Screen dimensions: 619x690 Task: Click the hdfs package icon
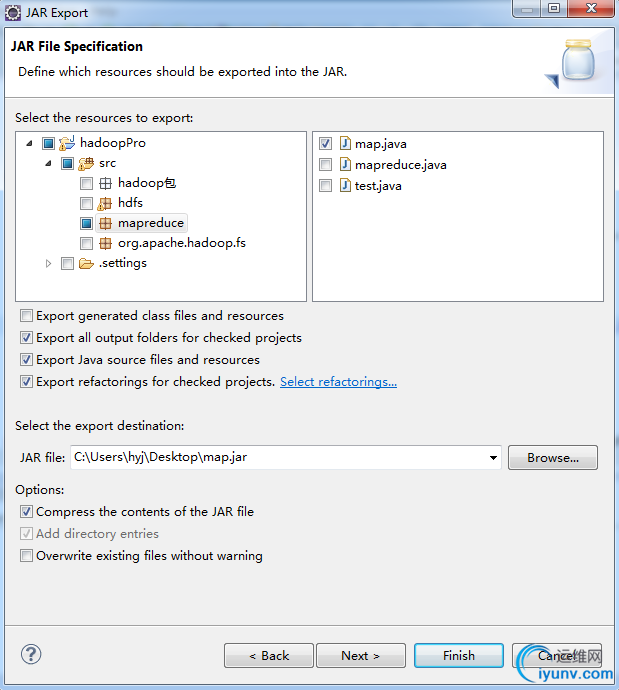pyautogui.click(x=105, y=203)
